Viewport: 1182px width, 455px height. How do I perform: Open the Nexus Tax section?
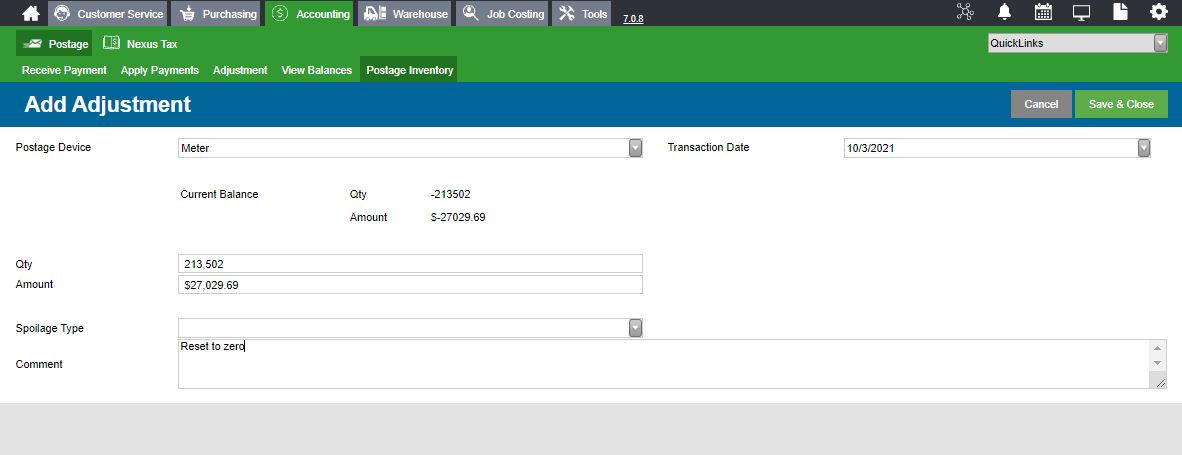click(x=141, y=44)
